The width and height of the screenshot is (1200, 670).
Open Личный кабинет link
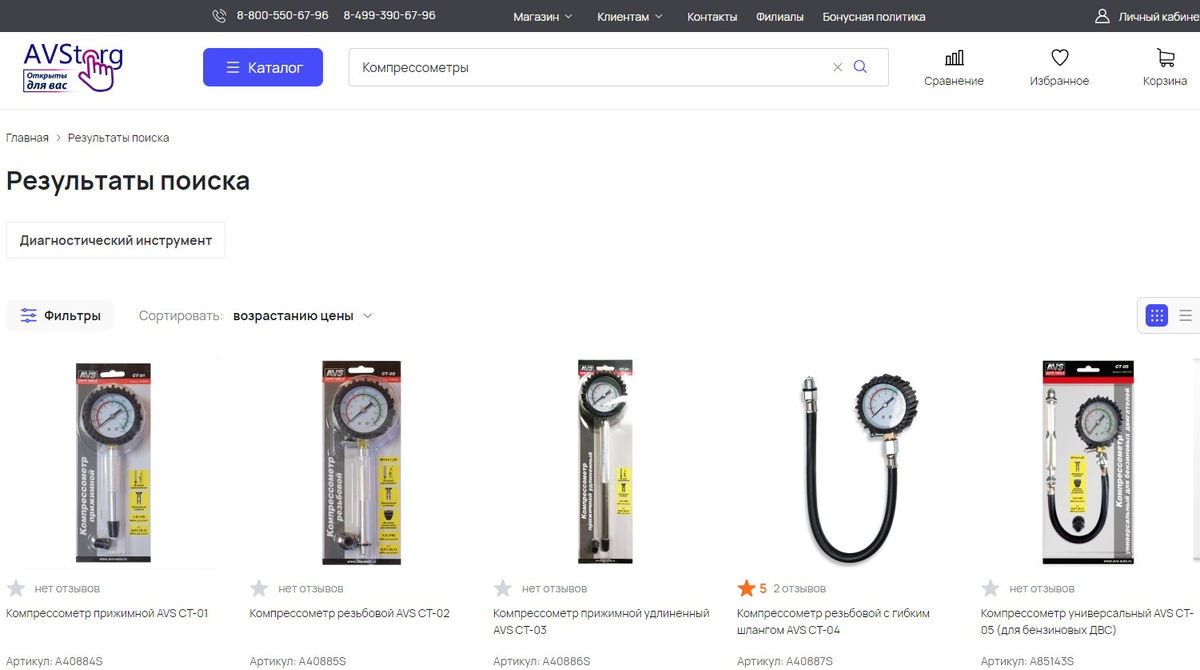(x=1159, y=17)
